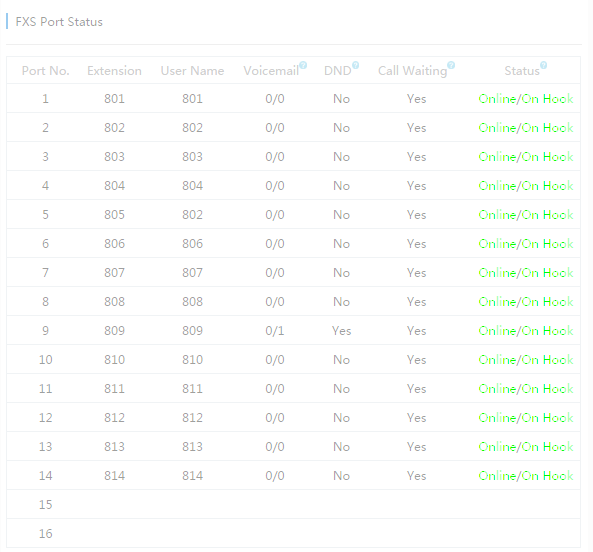The height and width of the screenshot is (552, 593).
Task: Click the status of port 5
Action: pos(526,215)
